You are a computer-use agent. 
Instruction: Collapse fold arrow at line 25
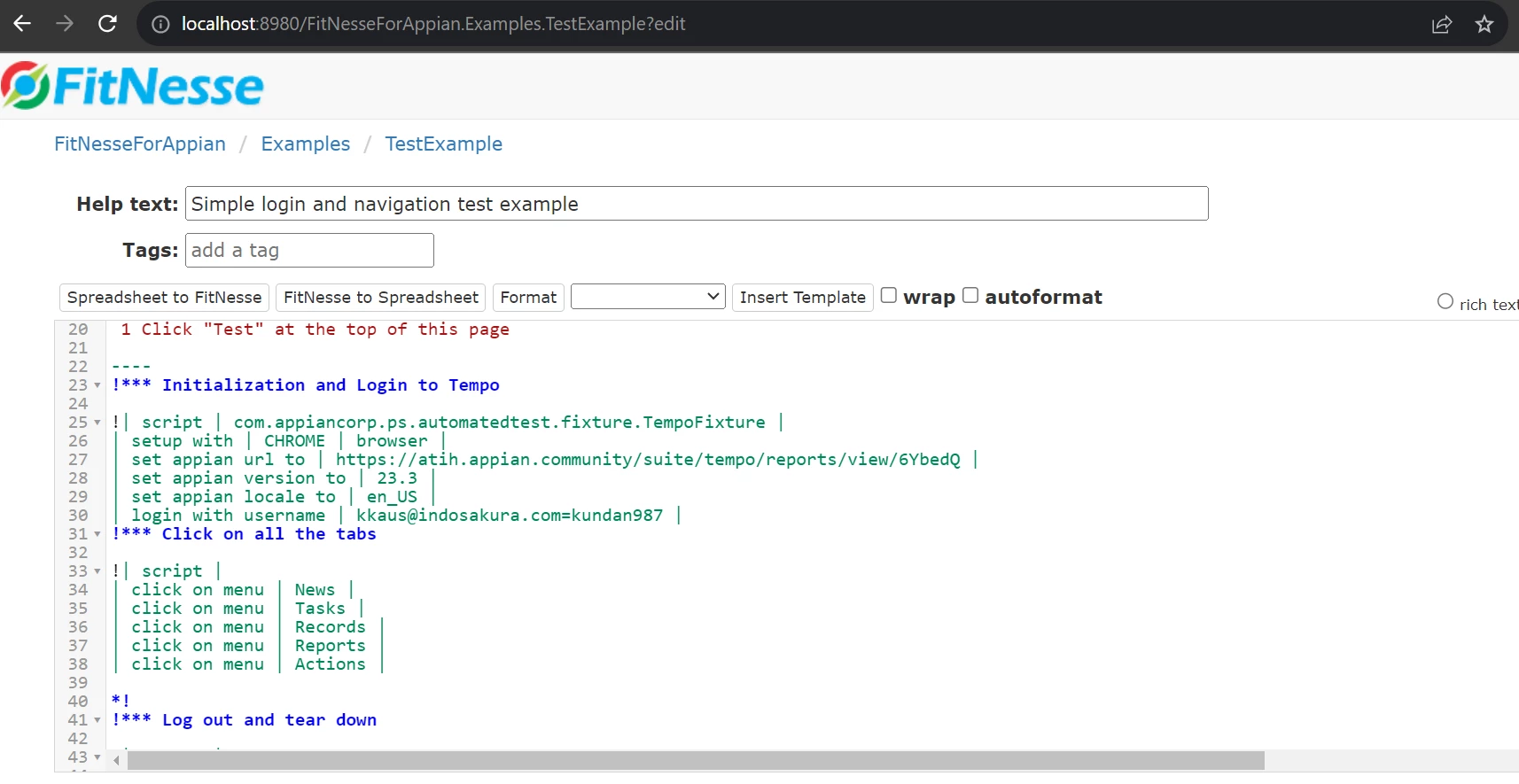[97, 423]
